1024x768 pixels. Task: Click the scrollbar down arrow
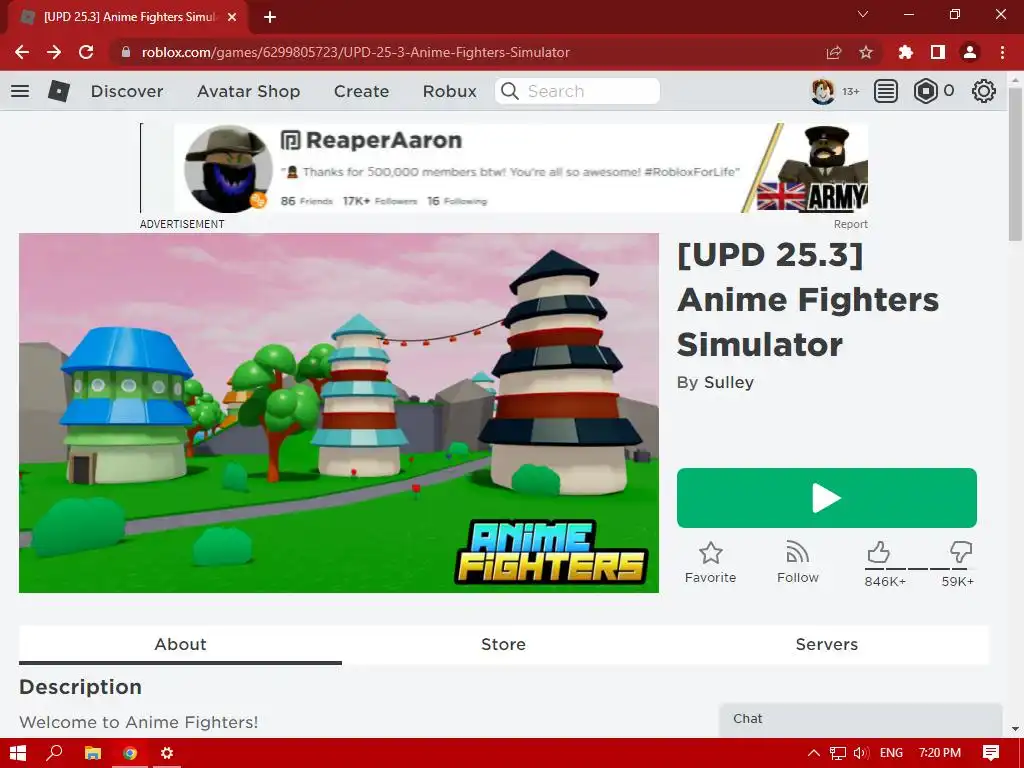coord(1015,729)
